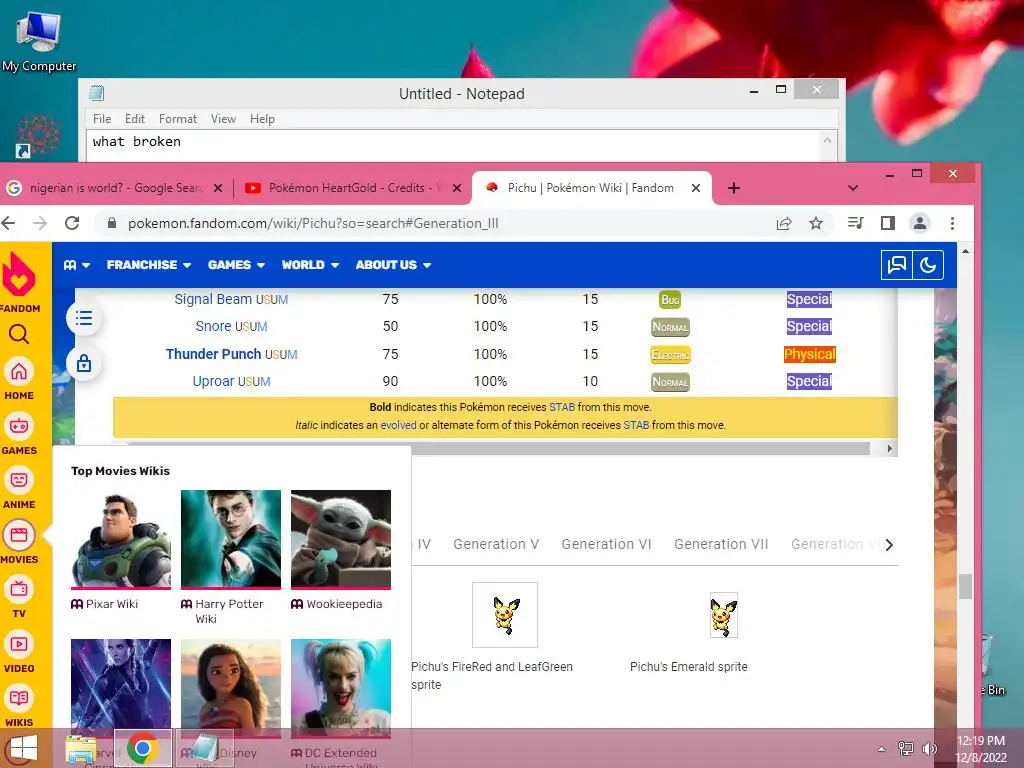
Task: Open My Computer desktop icon
Action: (x=39, y=40)
